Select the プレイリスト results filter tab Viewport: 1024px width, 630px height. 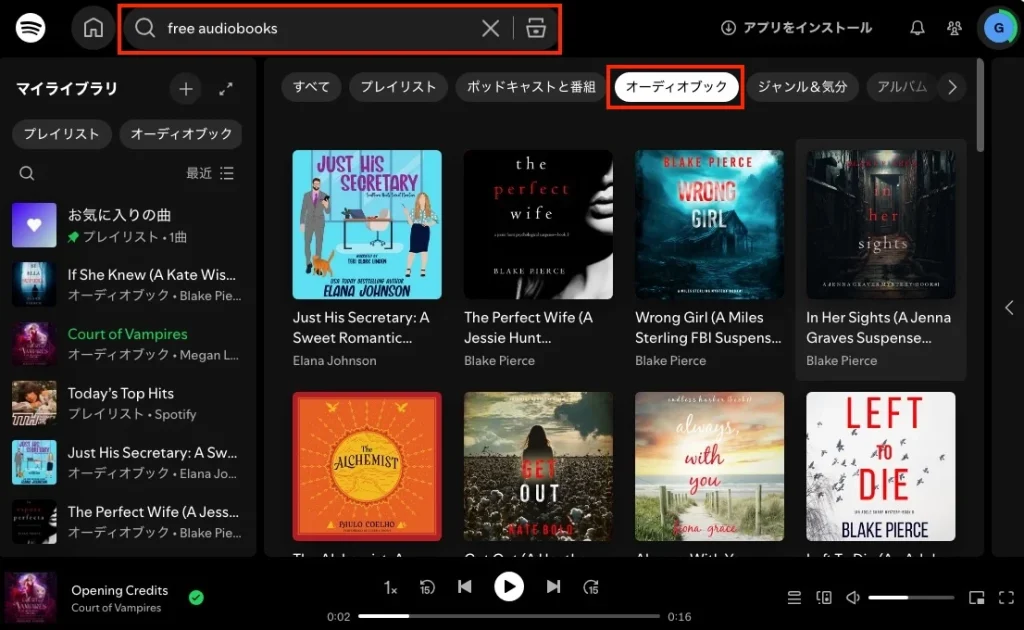(398, 87)
